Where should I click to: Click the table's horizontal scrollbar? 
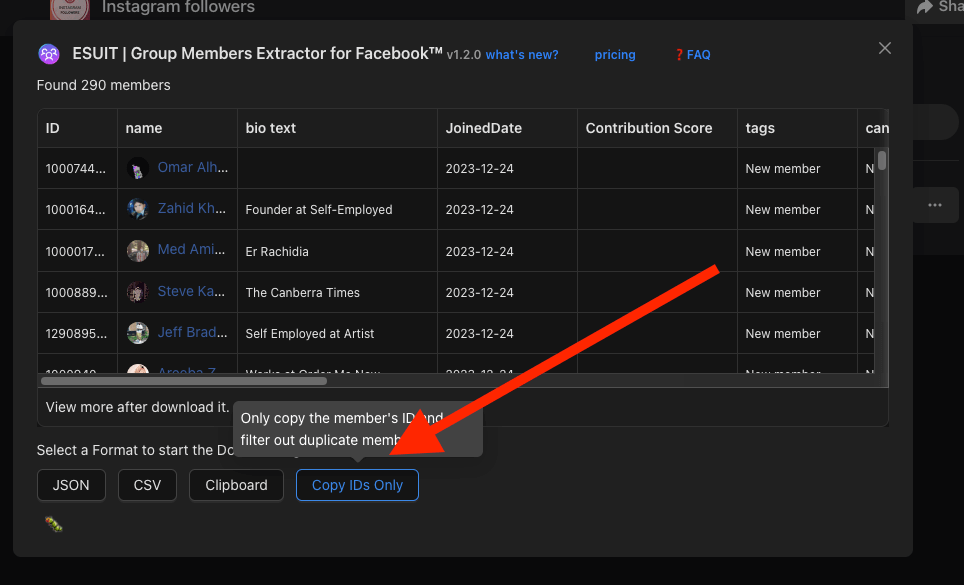184,380
